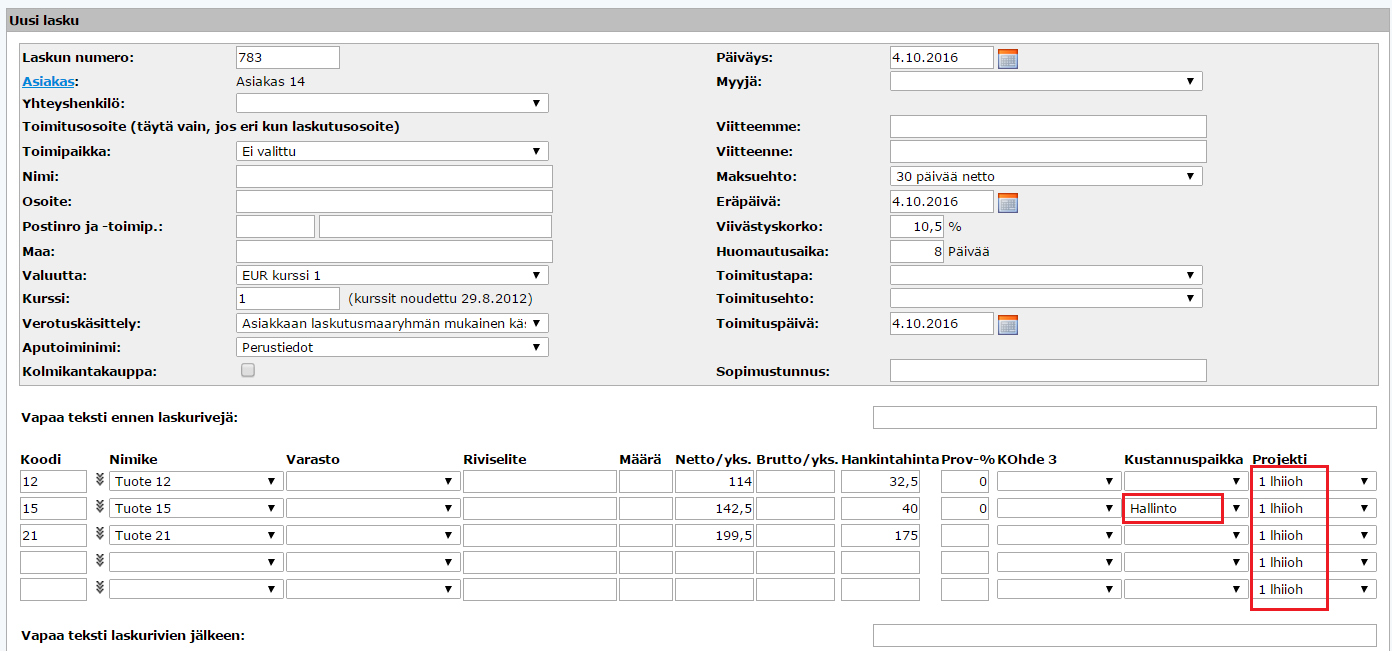Click Koodi field containing 12
The height and width of the screenshot is (651, 1392).
pyautogui.click(x=53, y=481)
